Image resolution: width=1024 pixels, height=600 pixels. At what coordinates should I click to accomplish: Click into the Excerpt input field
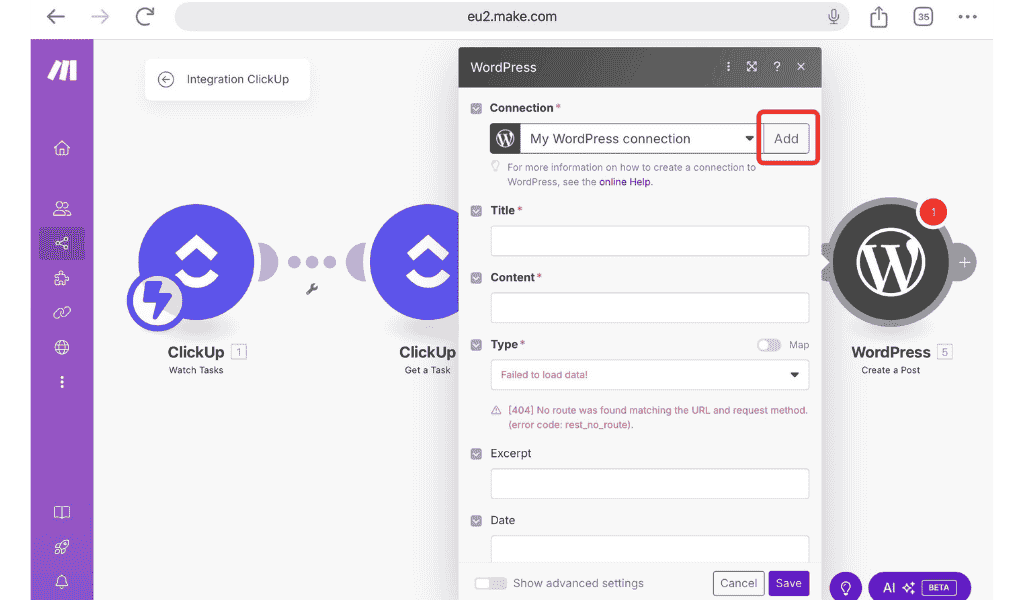click(650, 484)
